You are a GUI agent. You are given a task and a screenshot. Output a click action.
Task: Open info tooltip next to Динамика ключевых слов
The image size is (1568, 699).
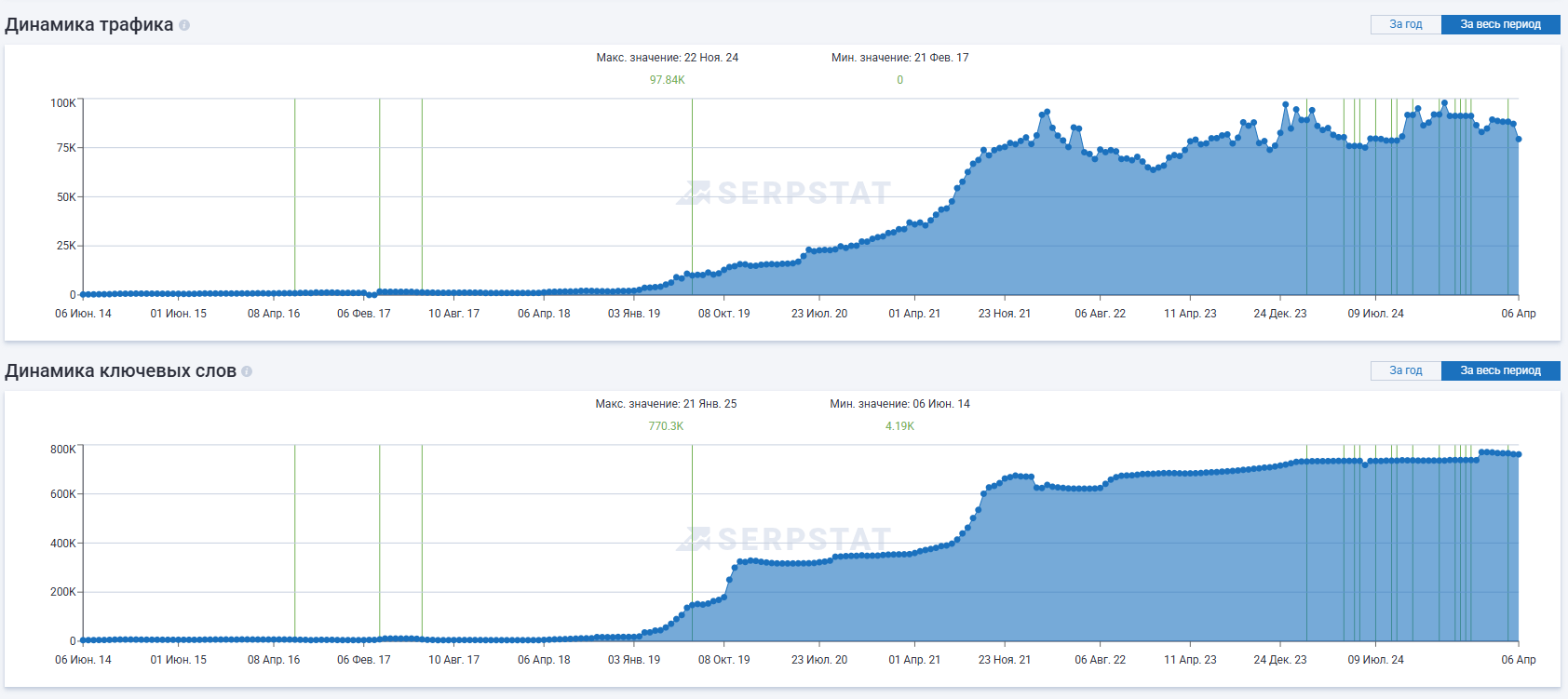click(247, 371)
